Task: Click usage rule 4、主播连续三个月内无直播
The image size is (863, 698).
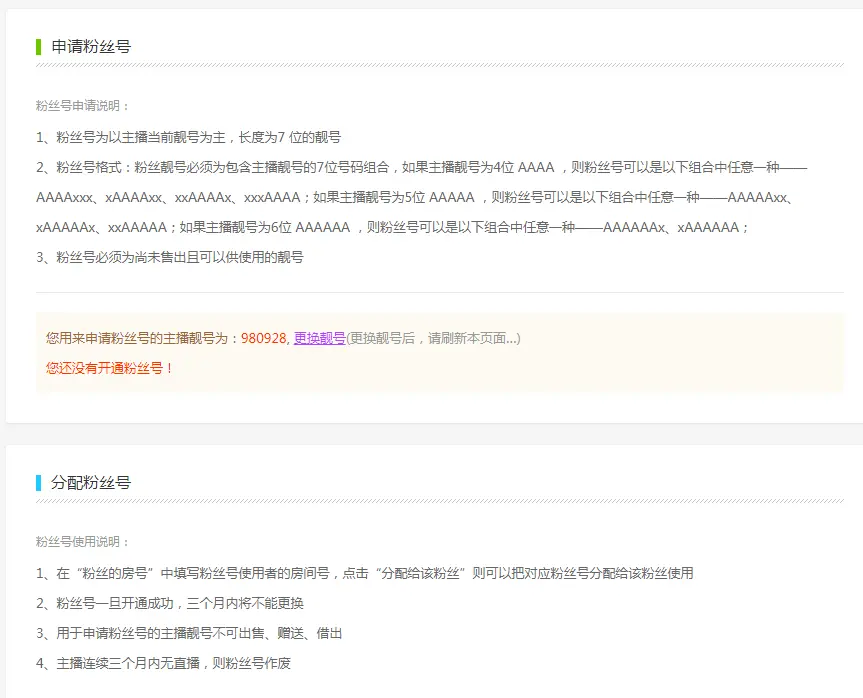Action: [x=163, y=663]
